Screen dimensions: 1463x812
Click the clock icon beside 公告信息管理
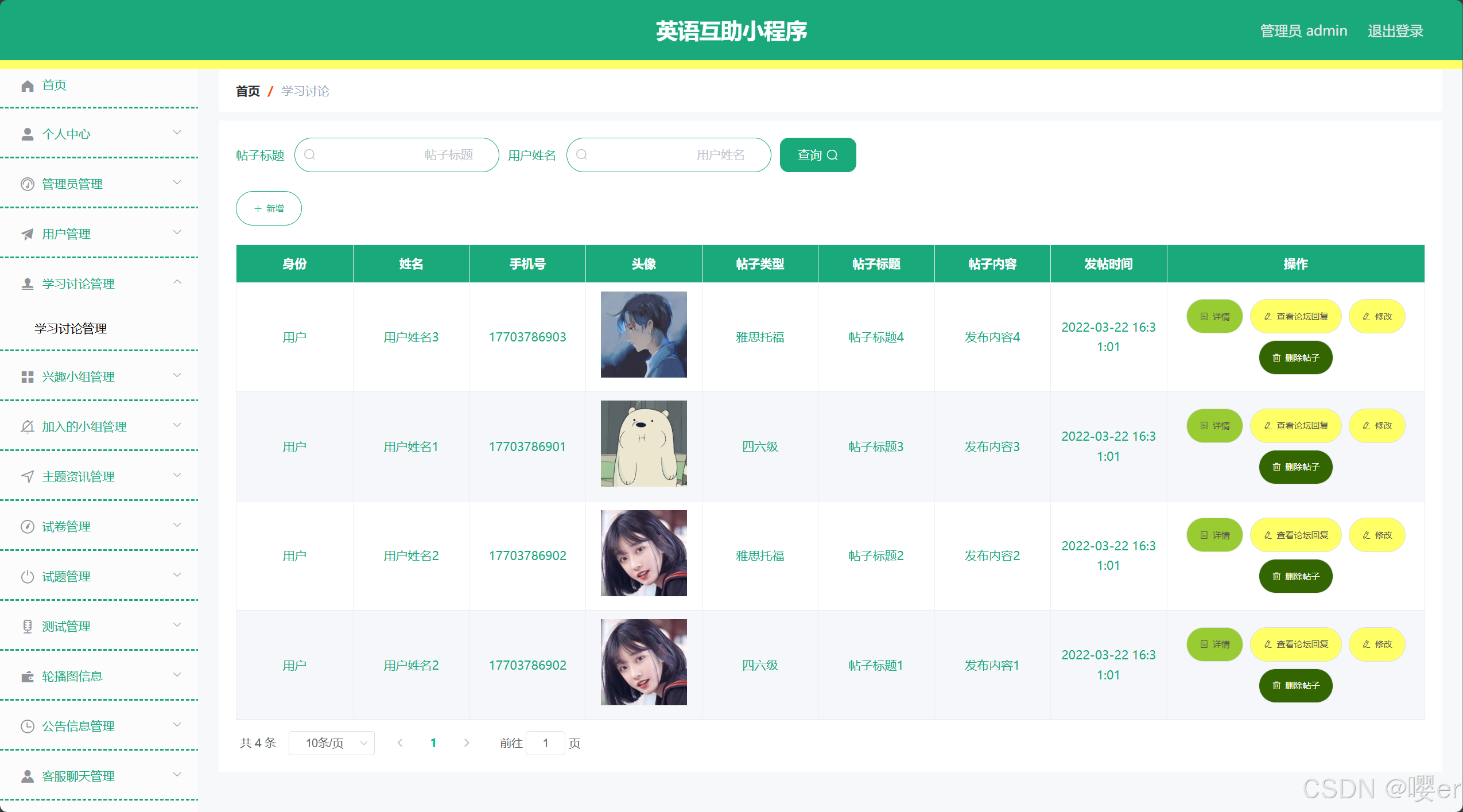[28, 726]
